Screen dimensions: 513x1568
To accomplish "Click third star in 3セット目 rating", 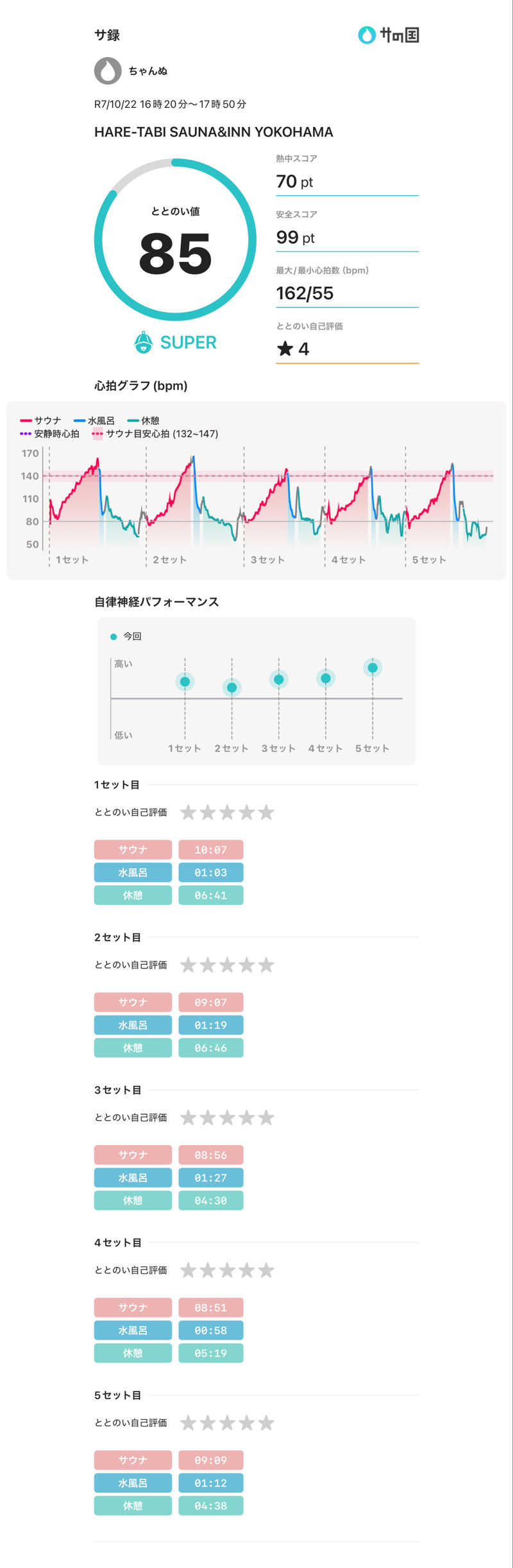I will (x=227, y=1119).
